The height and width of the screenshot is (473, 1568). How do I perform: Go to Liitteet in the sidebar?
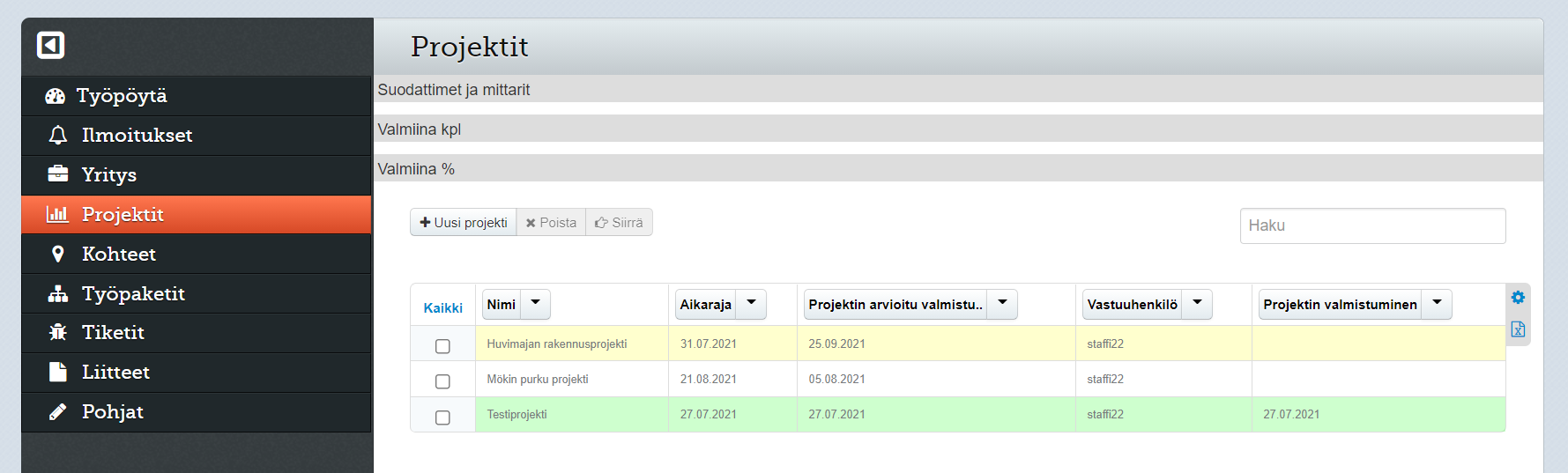tap(115, 372)
